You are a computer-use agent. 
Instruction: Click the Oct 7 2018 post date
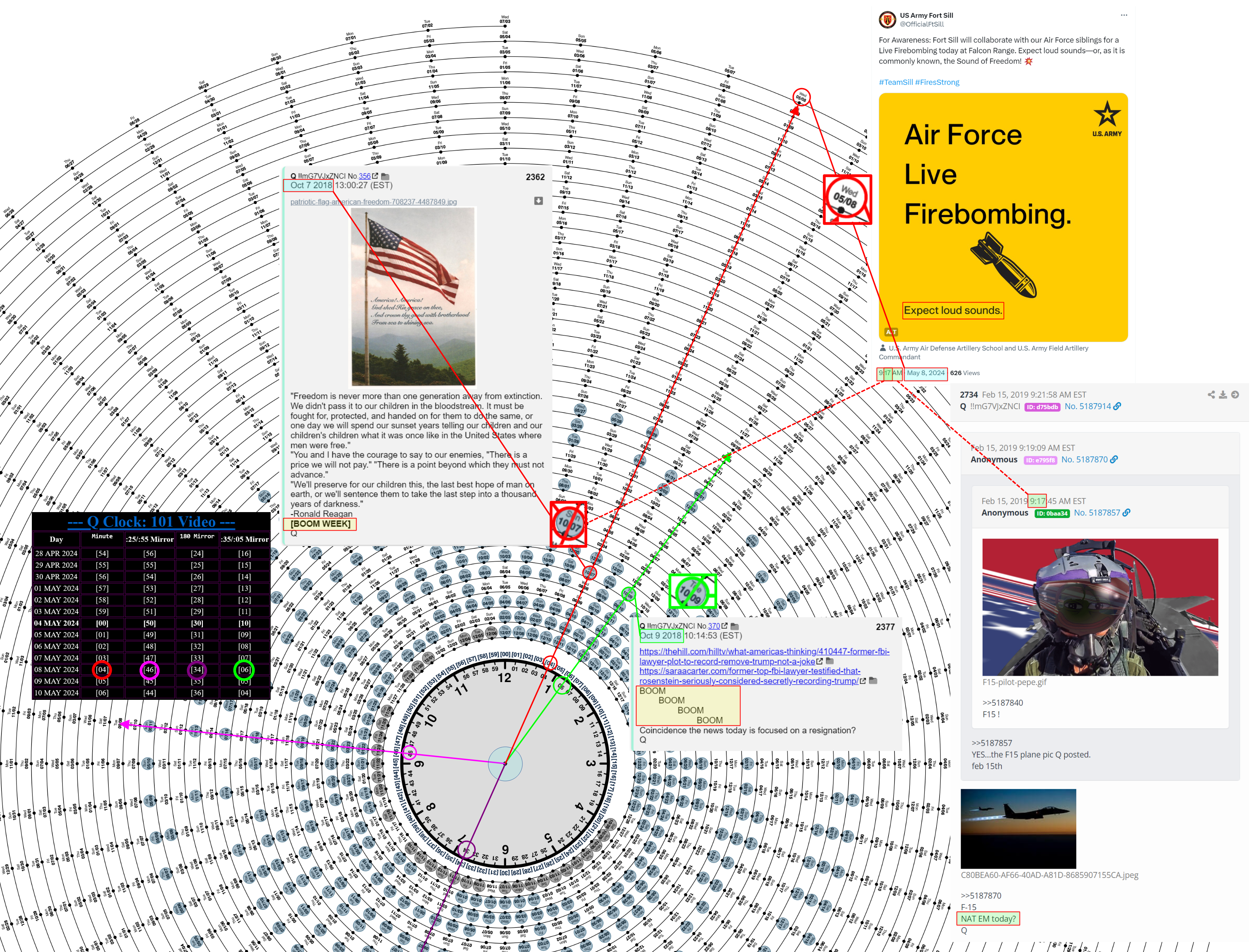click(311, 186)
